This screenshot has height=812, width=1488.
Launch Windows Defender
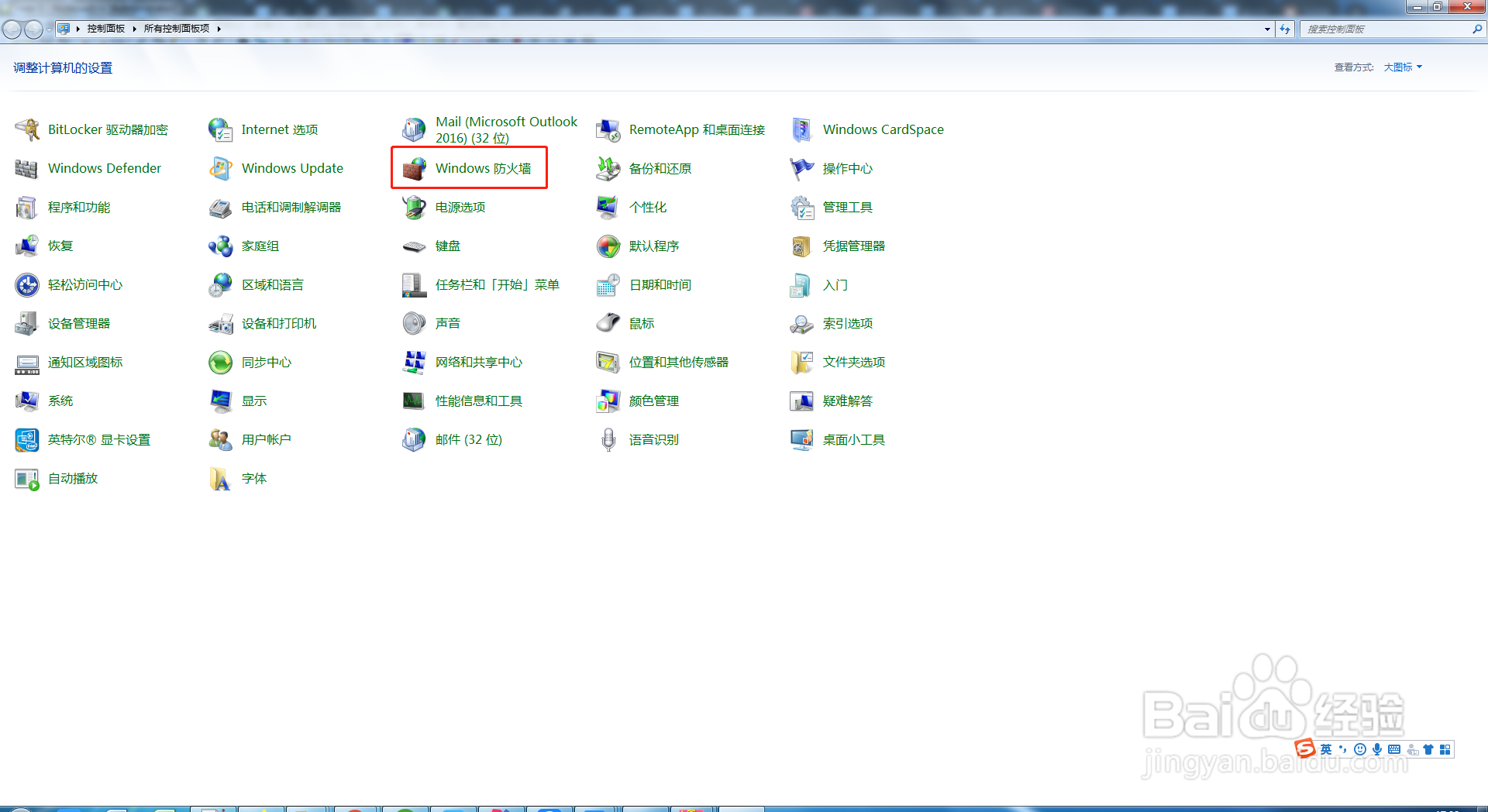pyautogui.click(x=105, y=168)
